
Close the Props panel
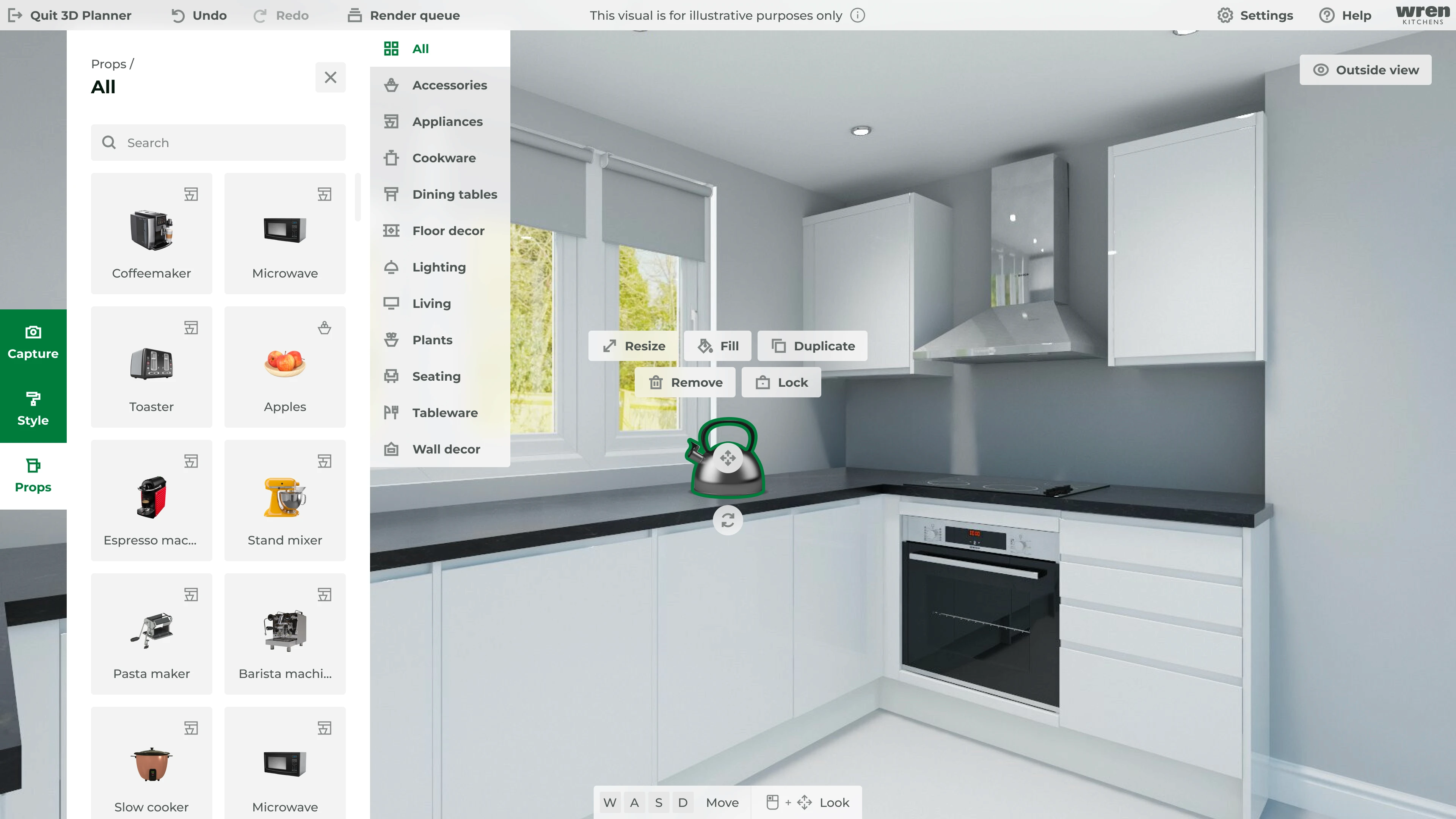(330, 77)
